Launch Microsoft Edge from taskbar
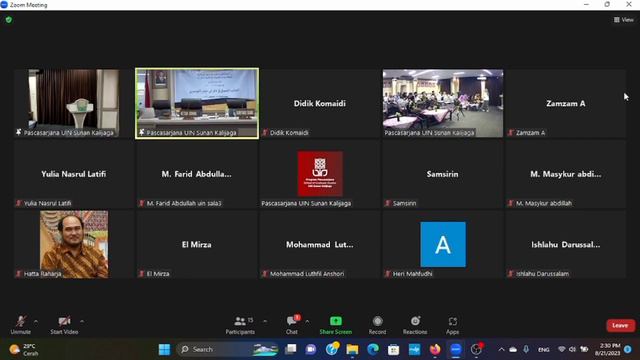This screenshot has height=360, width=640. (x=373, y=349)
